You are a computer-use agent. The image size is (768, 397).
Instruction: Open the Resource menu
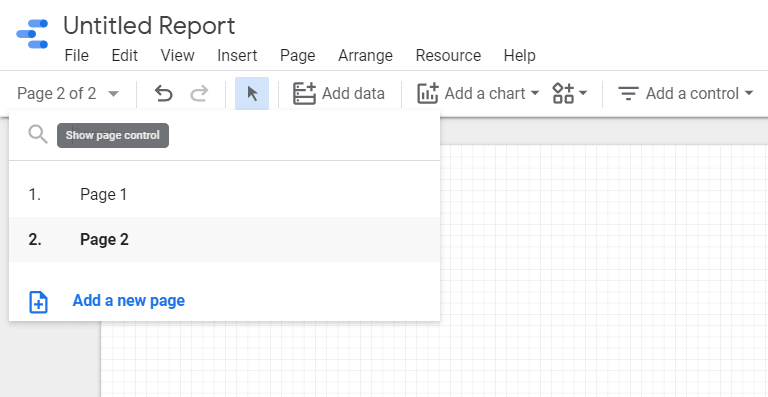click(x=448, y=55)
